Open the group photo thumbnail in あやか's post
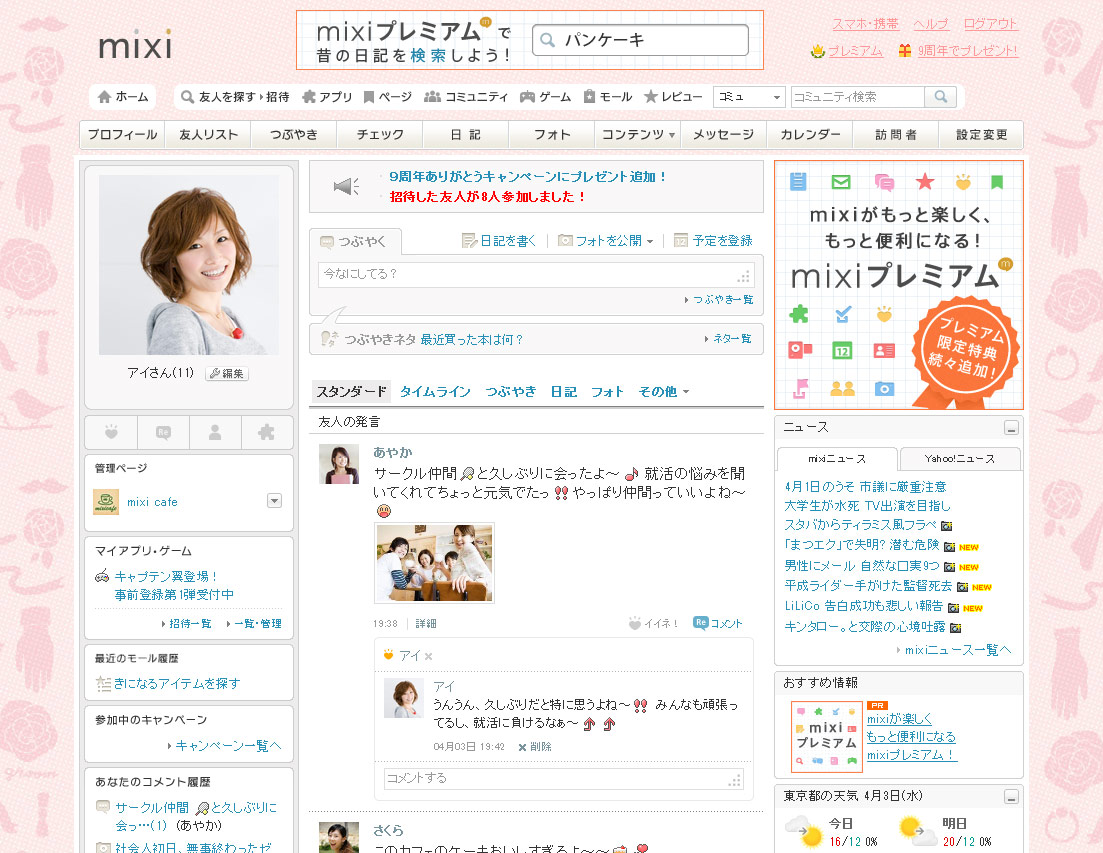The height and width of the screenshot is (853, 1103). (434, 563)
